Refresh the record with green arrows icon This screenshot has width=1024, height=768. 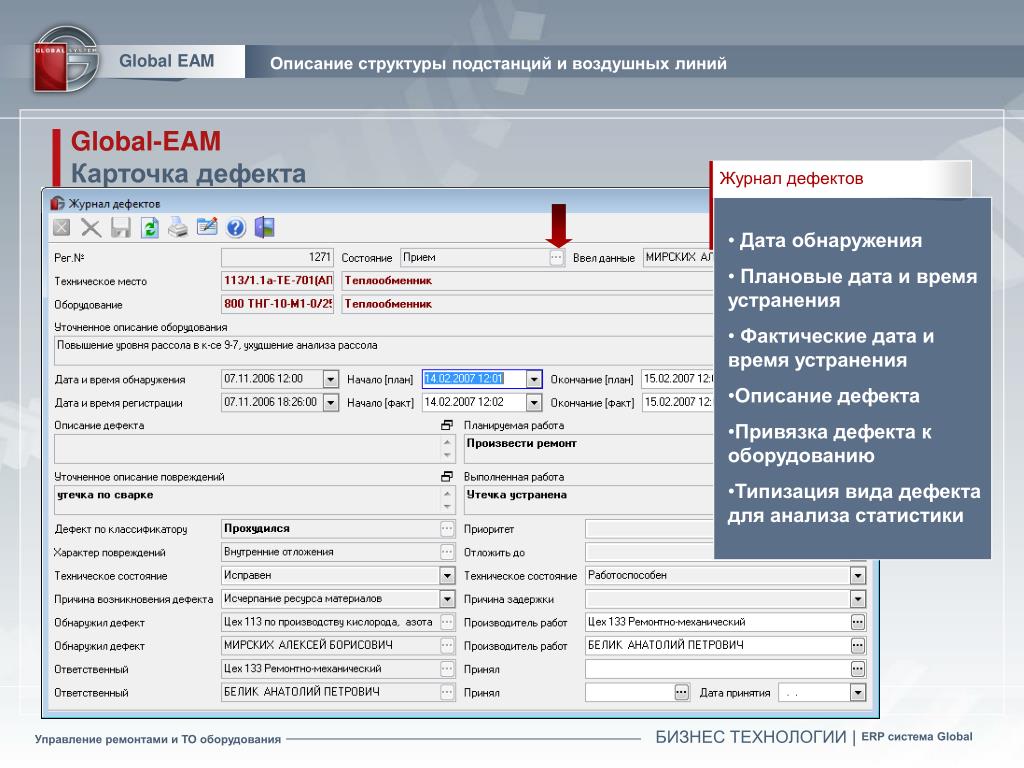[150, 228]
